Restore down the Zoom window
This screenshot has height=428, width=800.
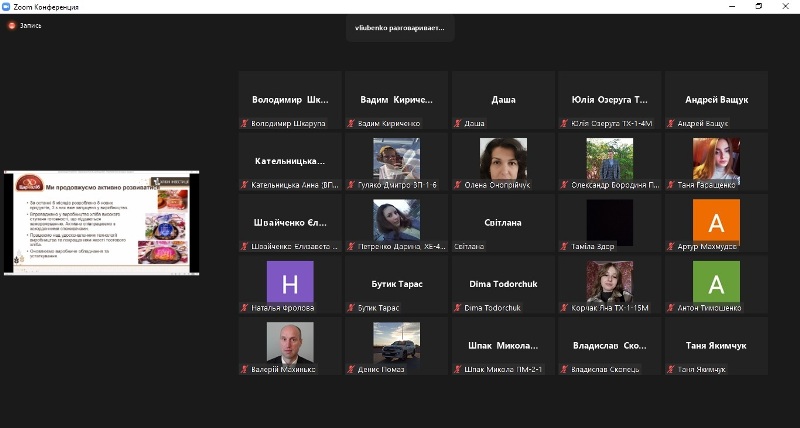tap(759, 7)
